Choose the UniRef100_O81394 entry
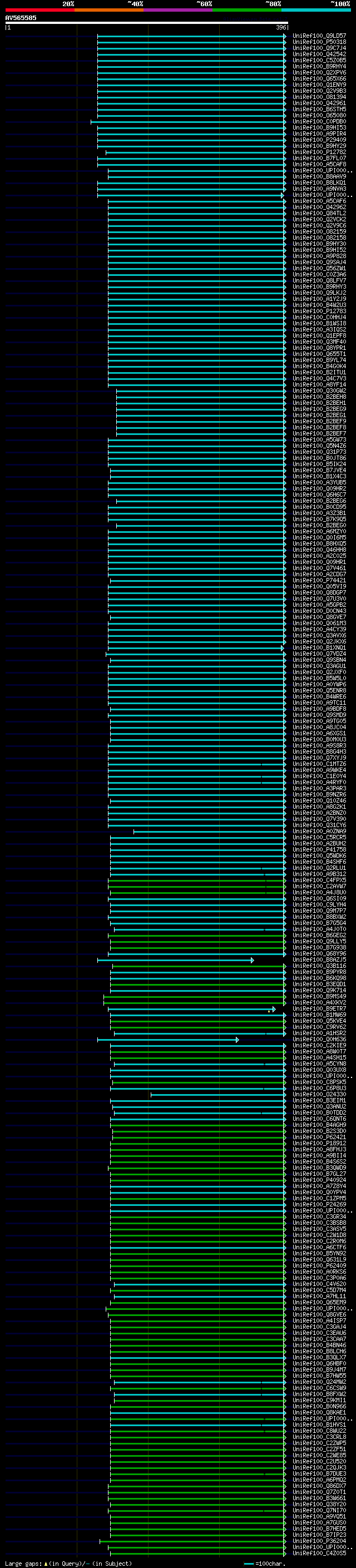356x1568 pixels. coord(319,97)
